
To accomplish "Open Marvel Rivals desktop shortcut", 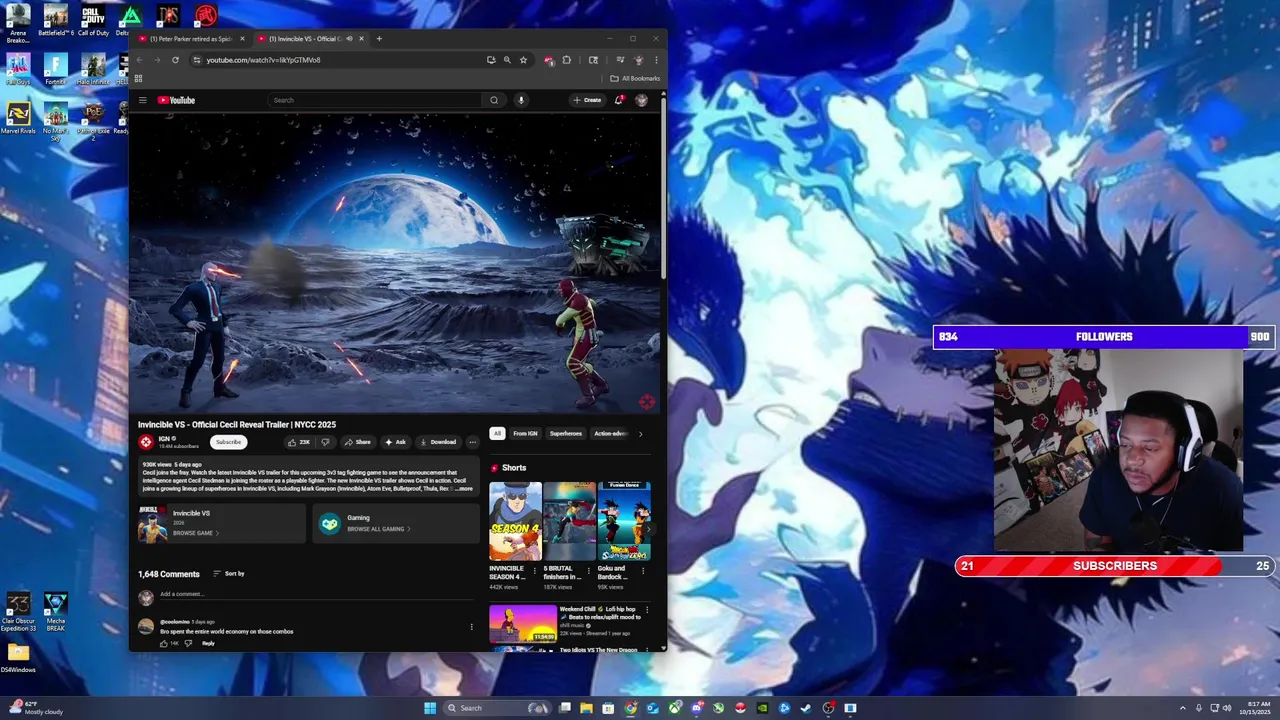I will [x=18, y=119].
